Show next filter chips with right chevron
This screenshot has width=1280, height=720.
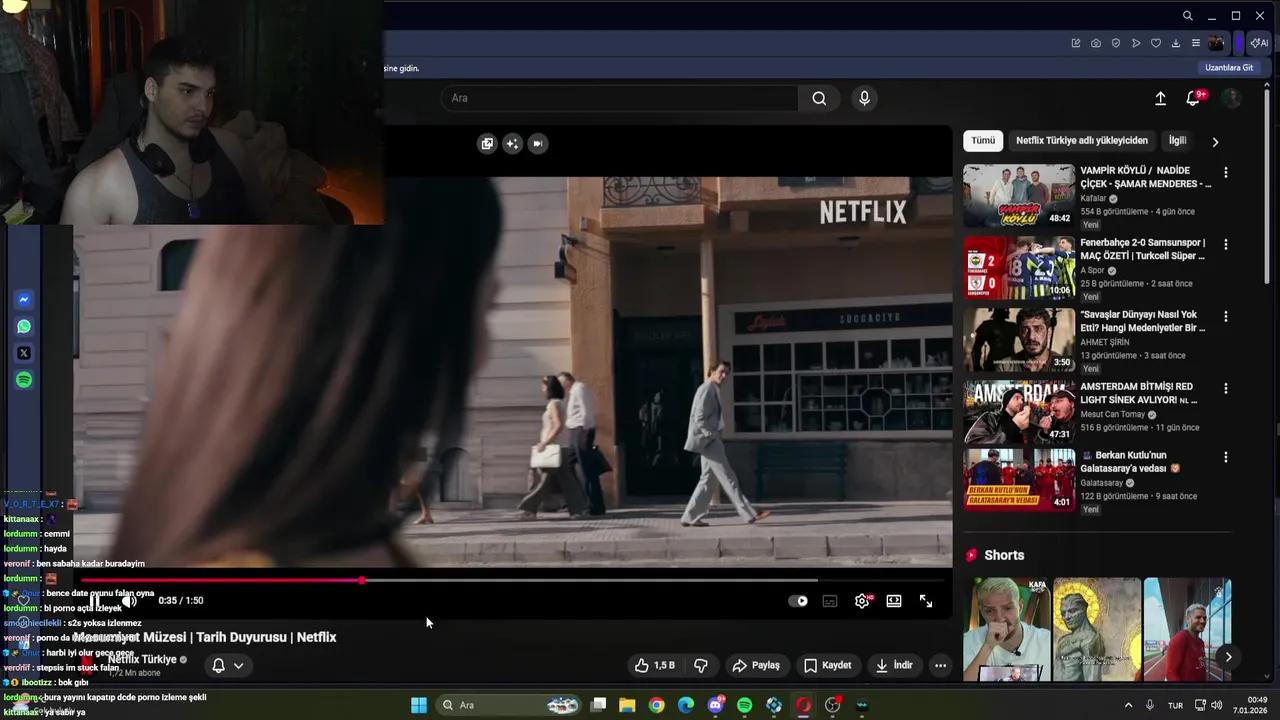(x=1215, y=142)
